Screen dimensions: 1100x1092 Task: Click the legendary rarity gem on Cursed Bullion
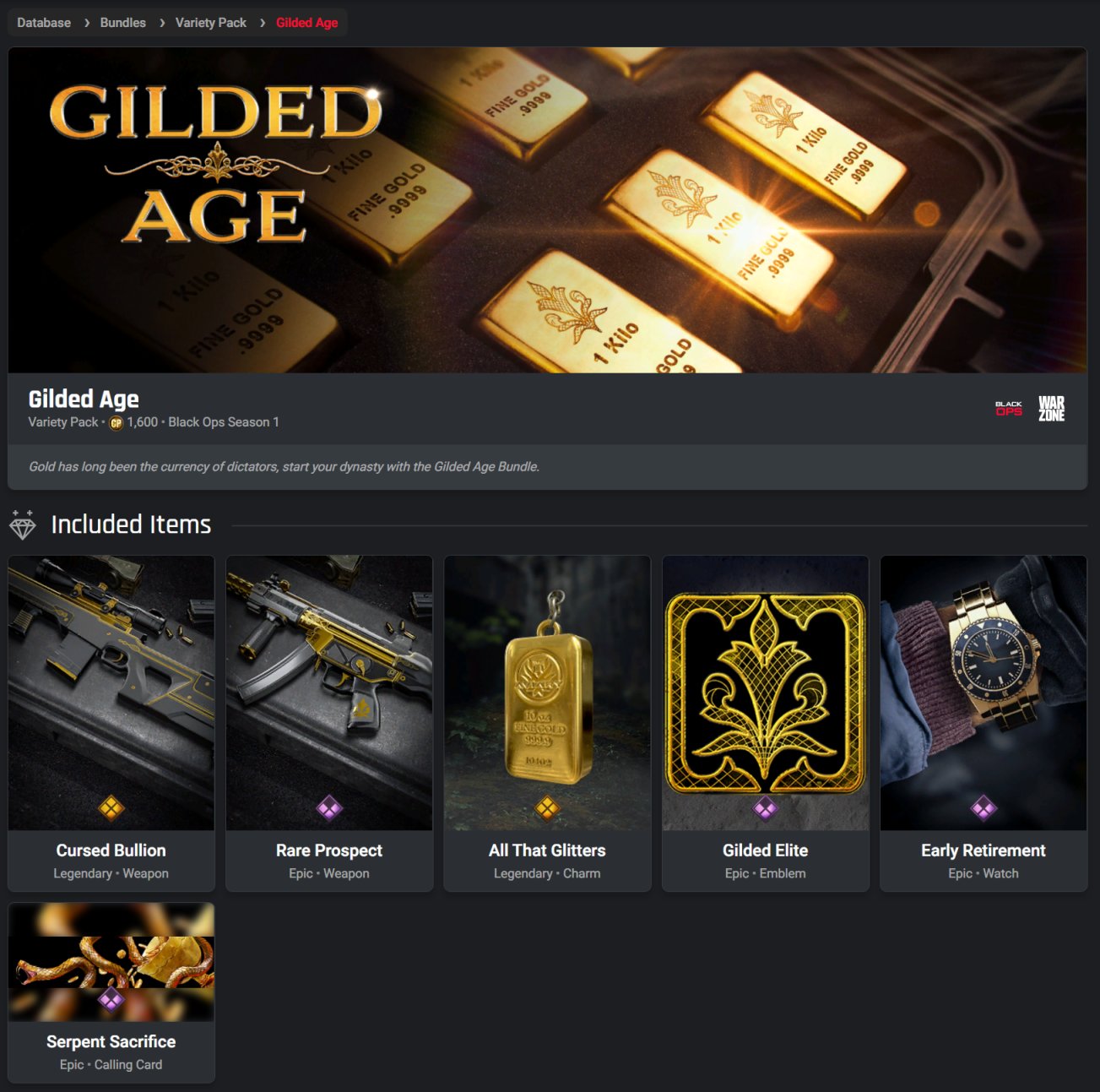click(x=111, y=808)
